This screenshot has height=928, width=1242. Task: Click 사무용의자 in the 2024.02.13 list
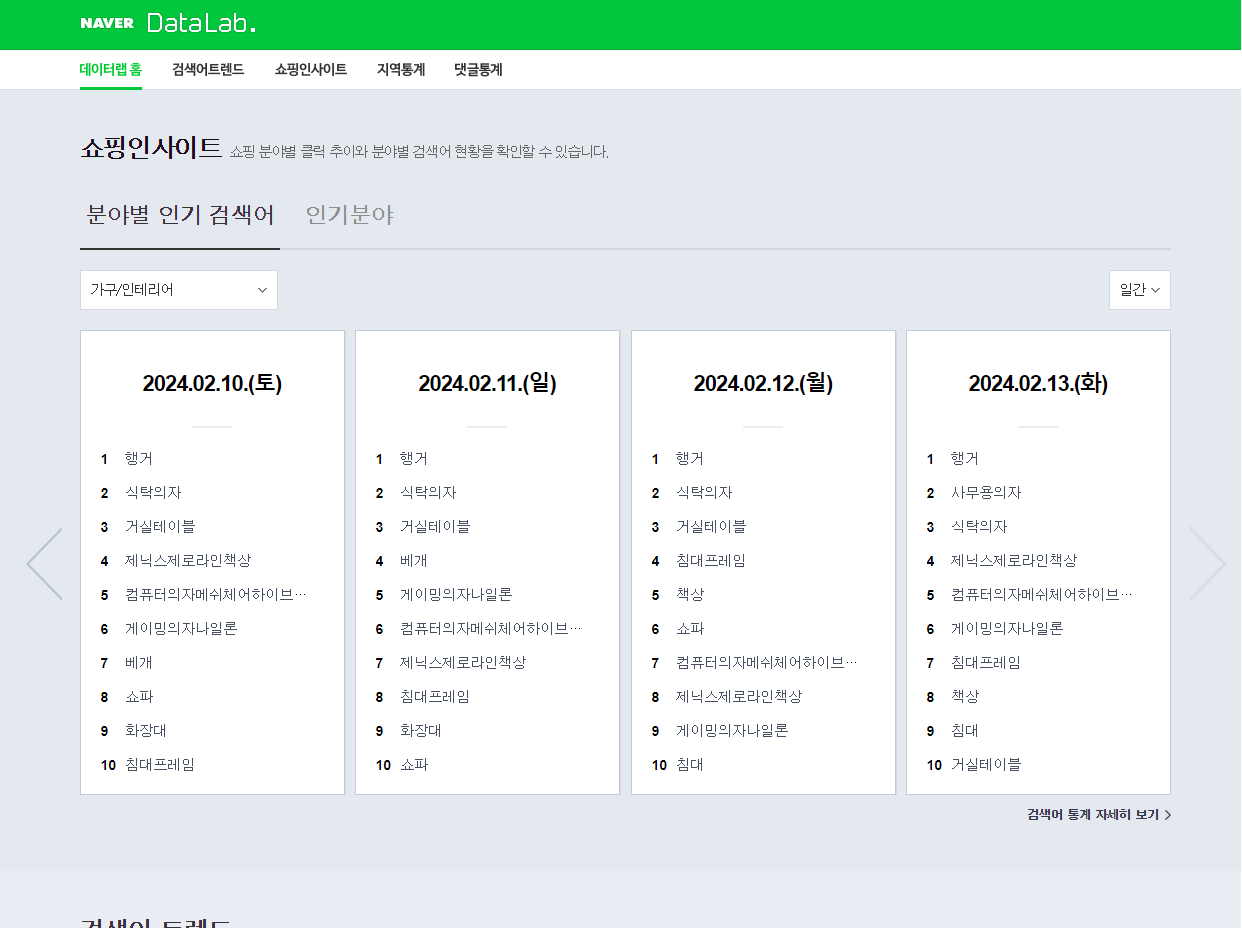(x=986, y=493)
